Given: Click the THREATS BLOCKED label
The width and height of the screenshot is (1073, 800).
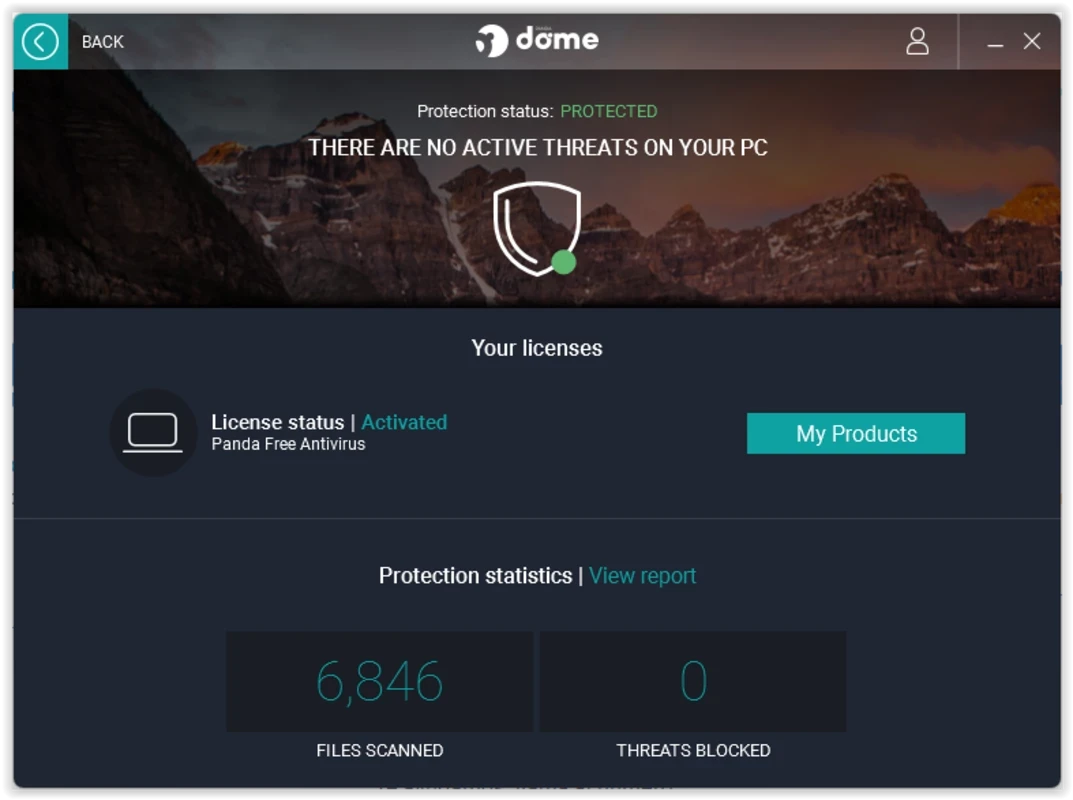Looking at the screenshot, I should click(693, 750).
